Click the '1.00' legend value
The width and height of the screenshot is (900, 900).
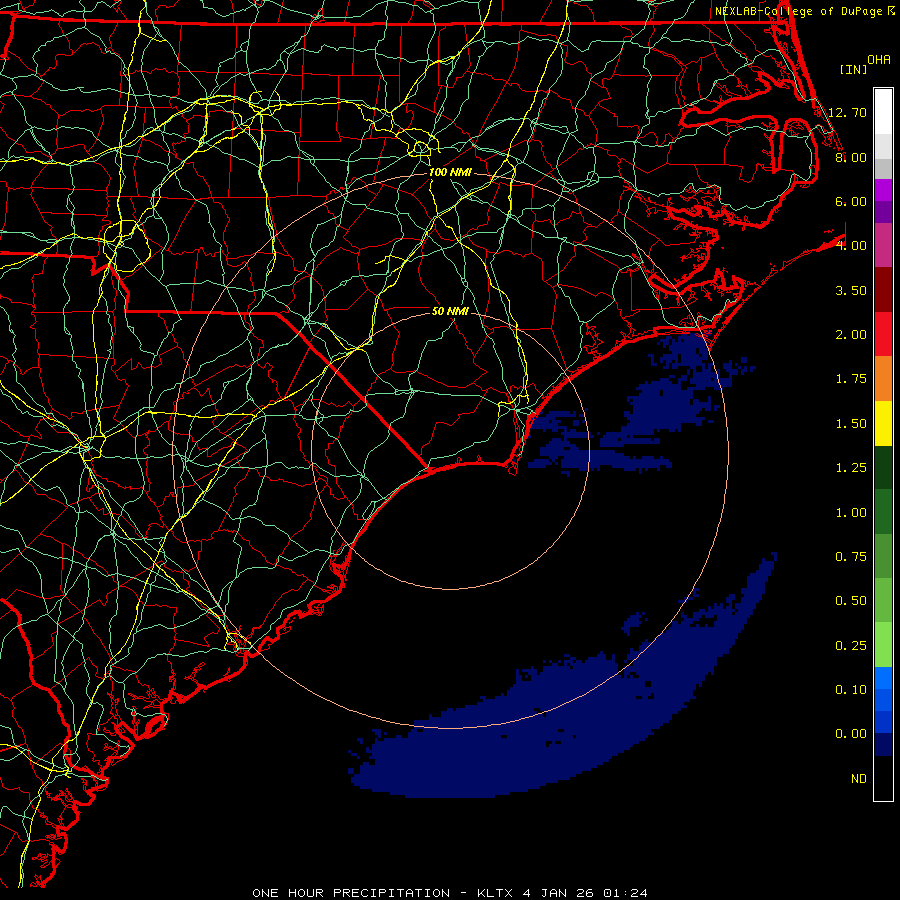(x=851, y=513)
